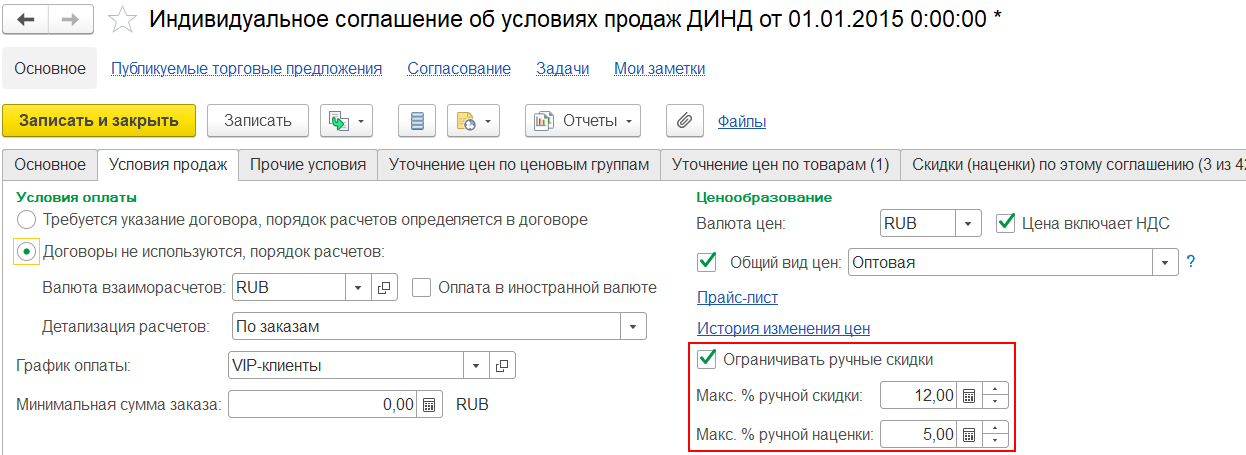Open the VIP-клиенты payment schedule form
Screen dimensions: 1246x455
[503, 365]
